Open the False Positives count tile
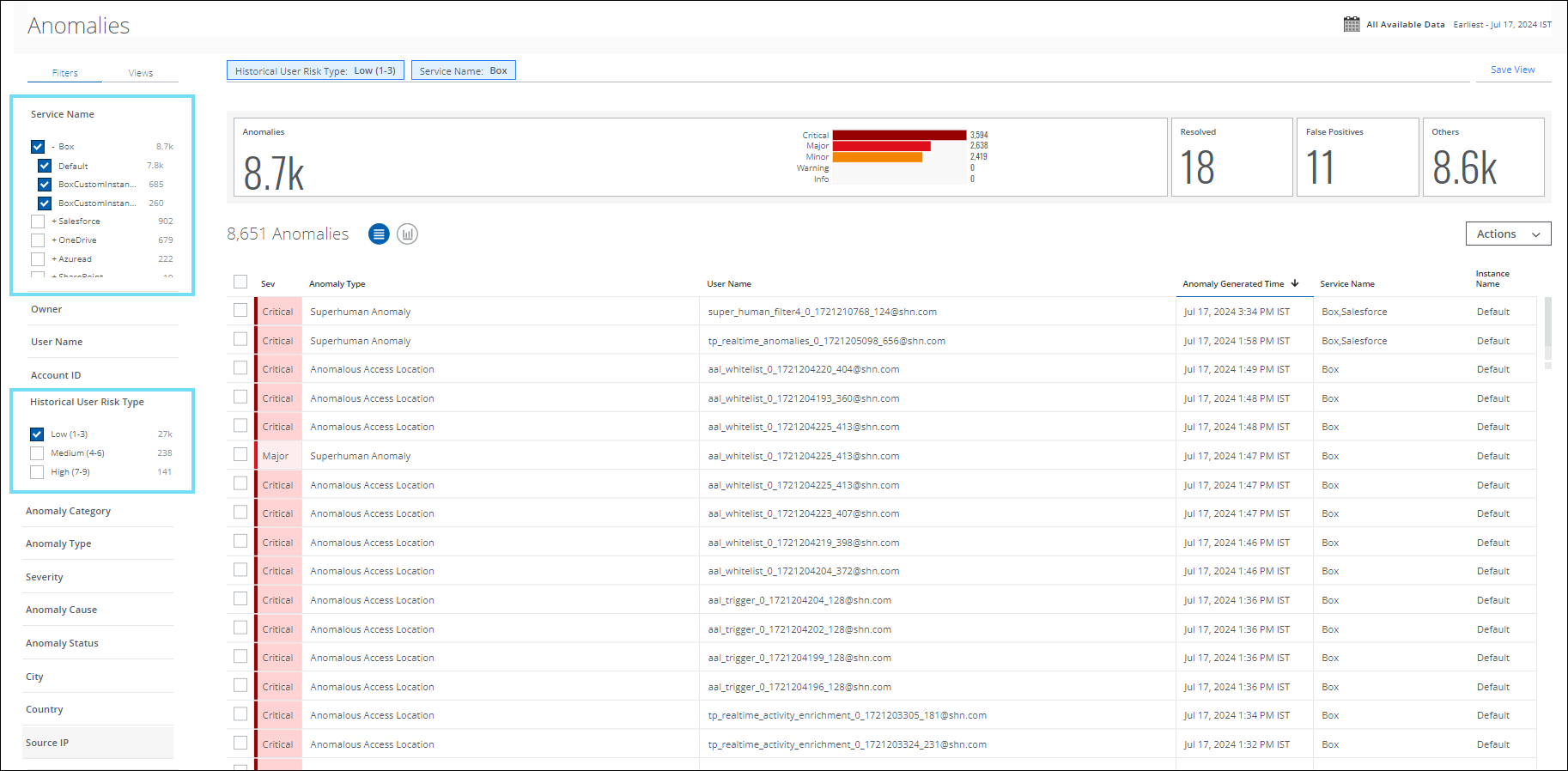The image size is (1568, 771). 1357,157
